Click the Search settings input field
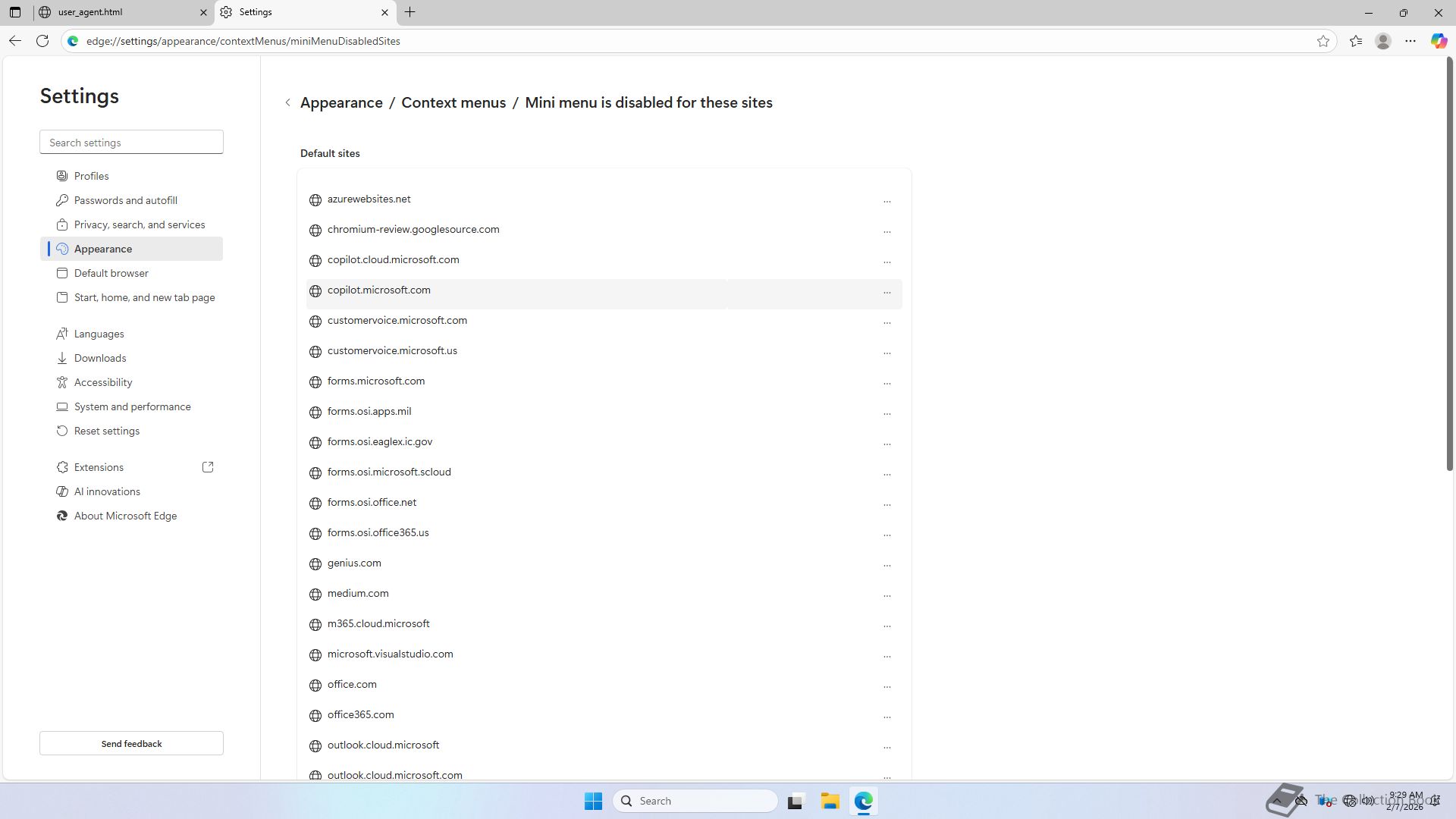Viewport: 1456px width, 819px height. point(131,143)
